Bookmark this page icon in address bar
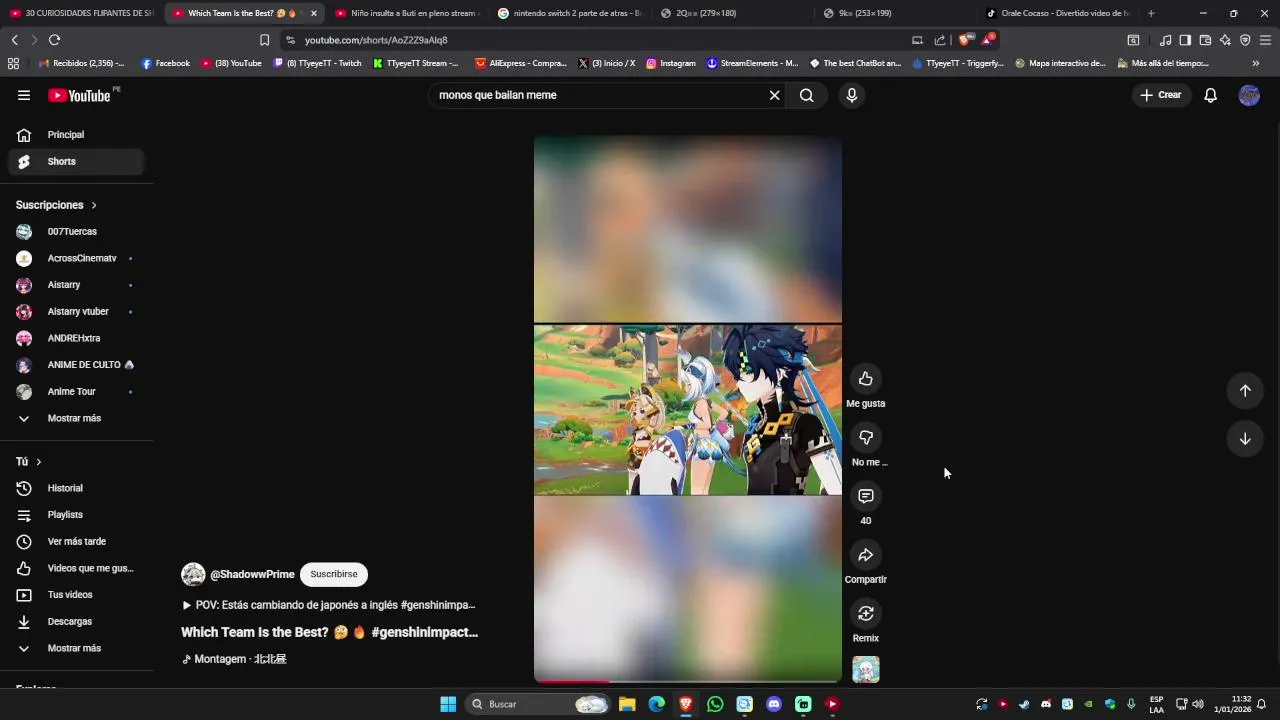The width and height of the screenshot is (1280, 720). coord(264,40)
